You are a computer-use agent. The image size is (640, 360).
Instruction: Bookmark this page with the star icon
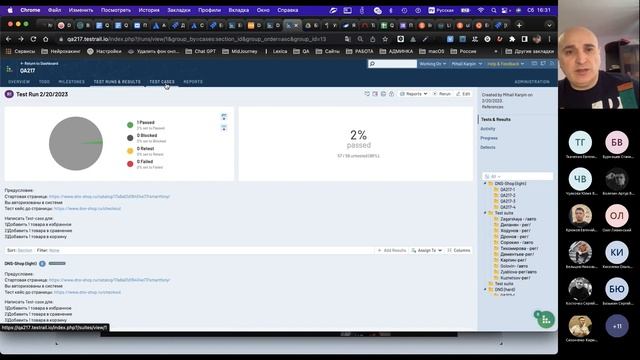tap(385, 39)
